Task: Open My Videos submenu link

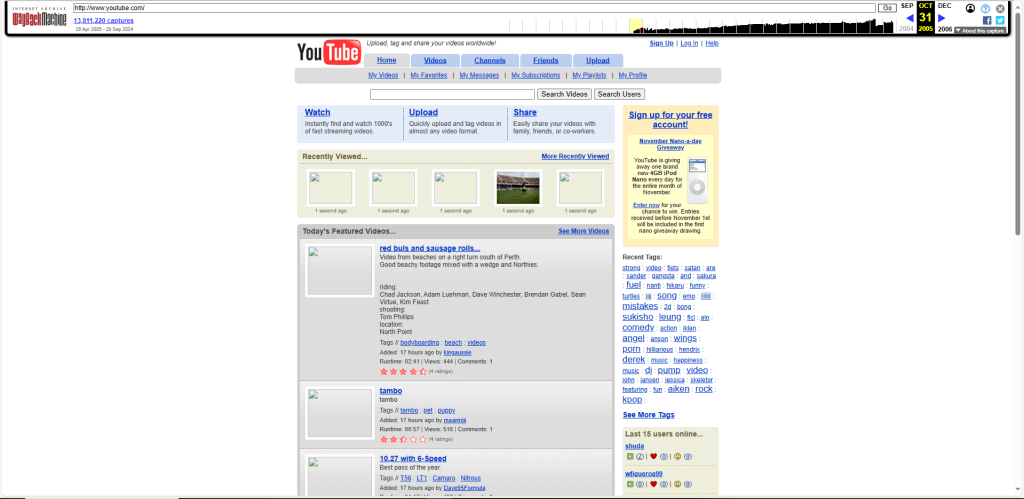Action: (x=383, y=75)
